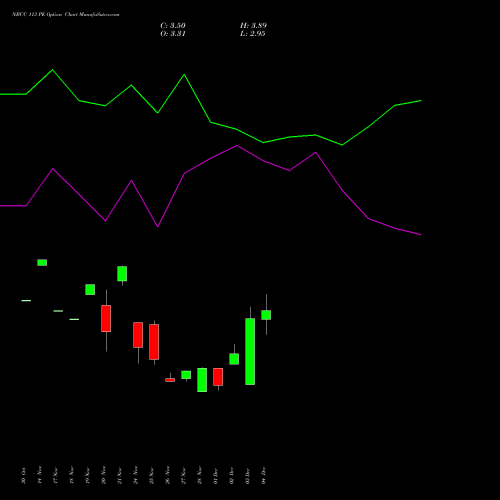
Task: Select the 30 Oct date label
Action: [24, 476]
